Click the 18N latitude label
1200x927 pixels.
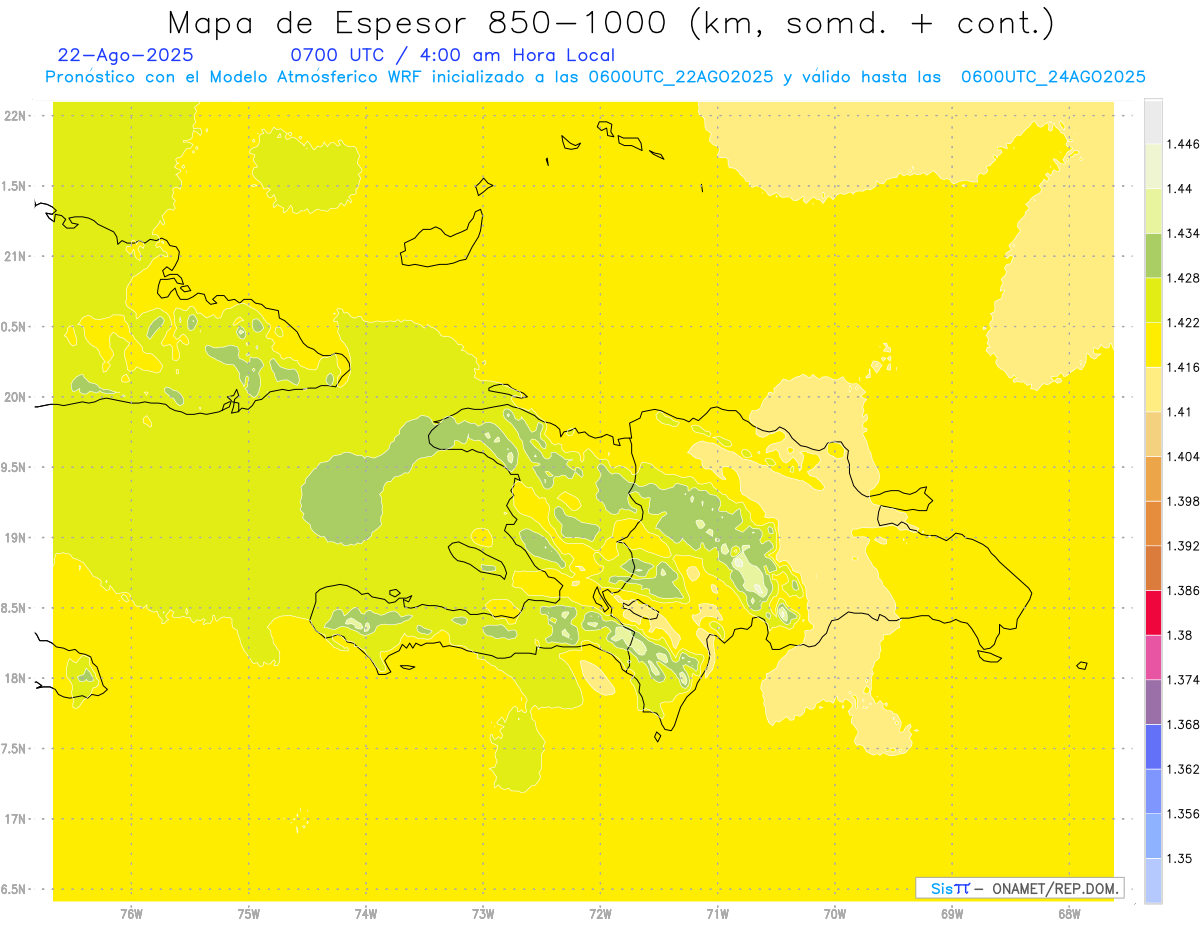click(14, 679)
